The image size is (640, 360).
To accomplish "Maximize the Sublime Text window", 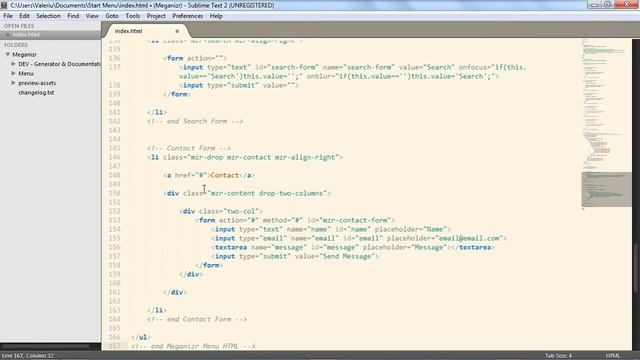I will point(607,4).
